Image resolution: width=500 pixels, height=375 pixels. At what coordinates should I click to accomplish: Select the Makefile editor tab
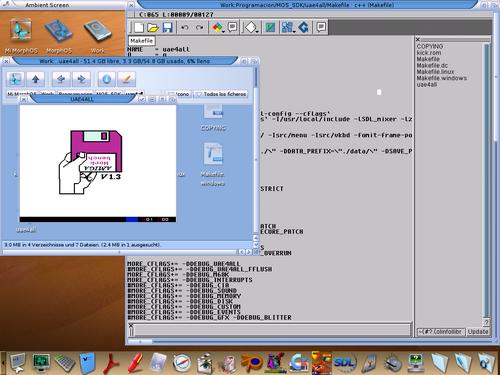pyautogui.click(x=142, y=41)
